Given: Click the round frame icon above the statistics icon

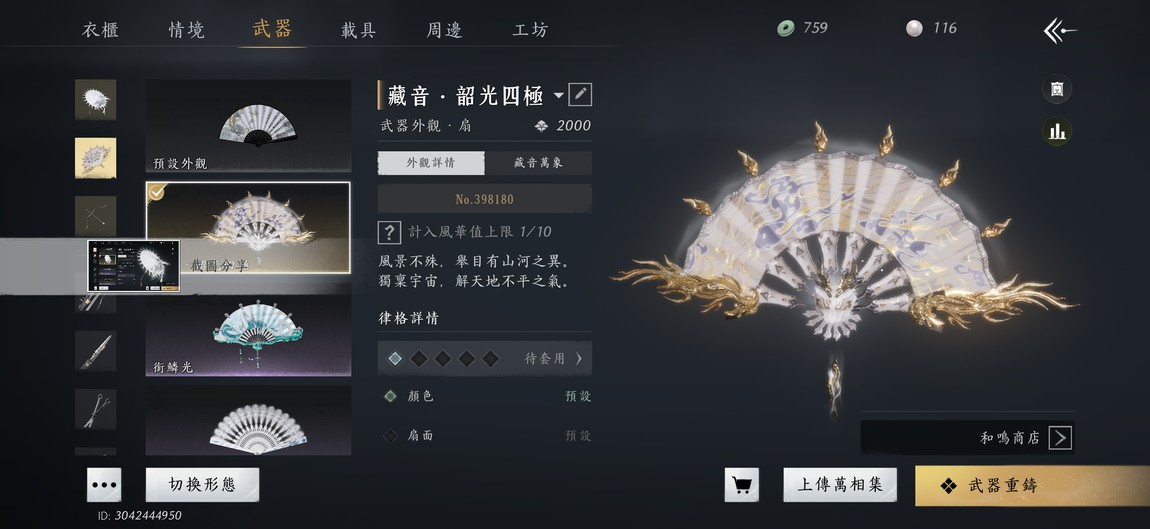Looking at the screenshot, I should pos(1057,89).
